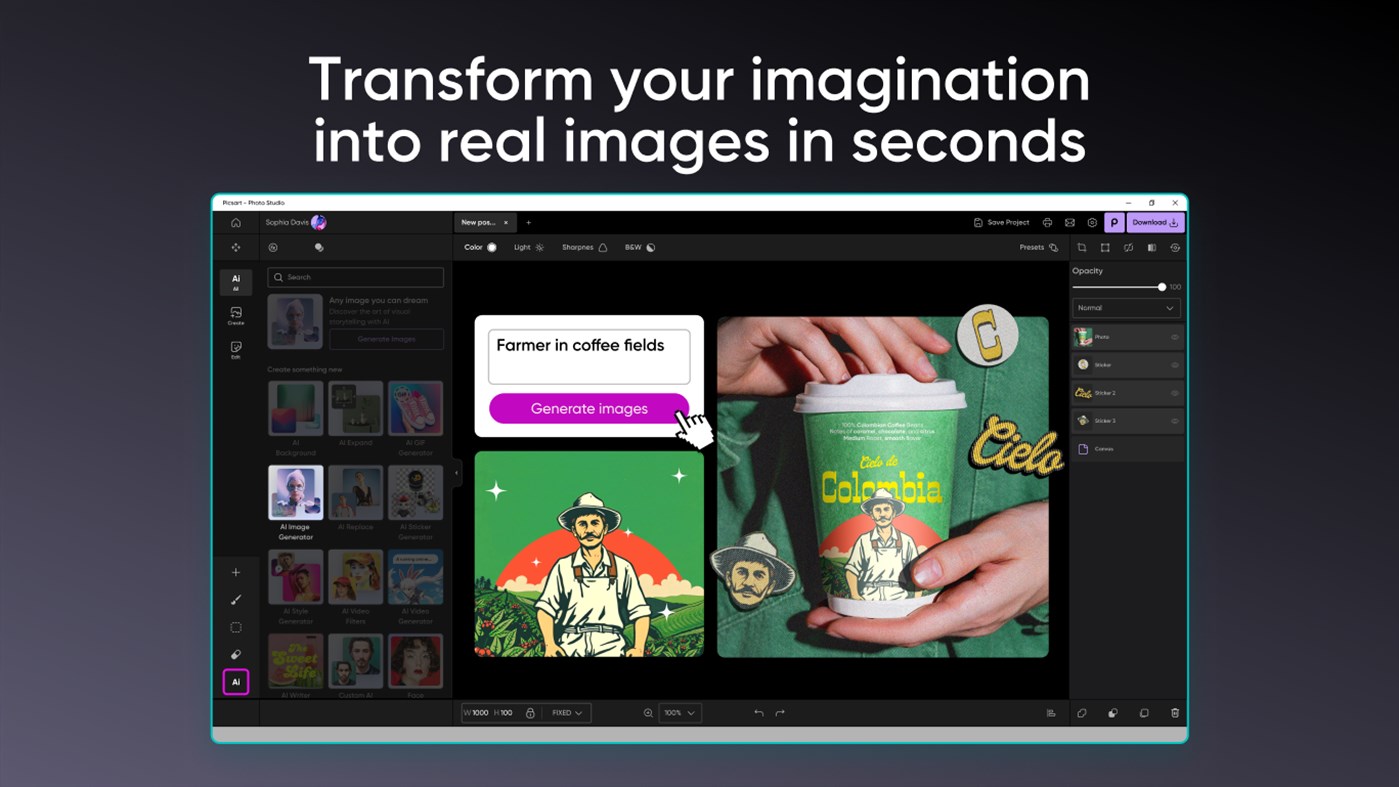Switch to the New pos... tab
Screen dimensions: 1399x787
[x=481, y=222]
